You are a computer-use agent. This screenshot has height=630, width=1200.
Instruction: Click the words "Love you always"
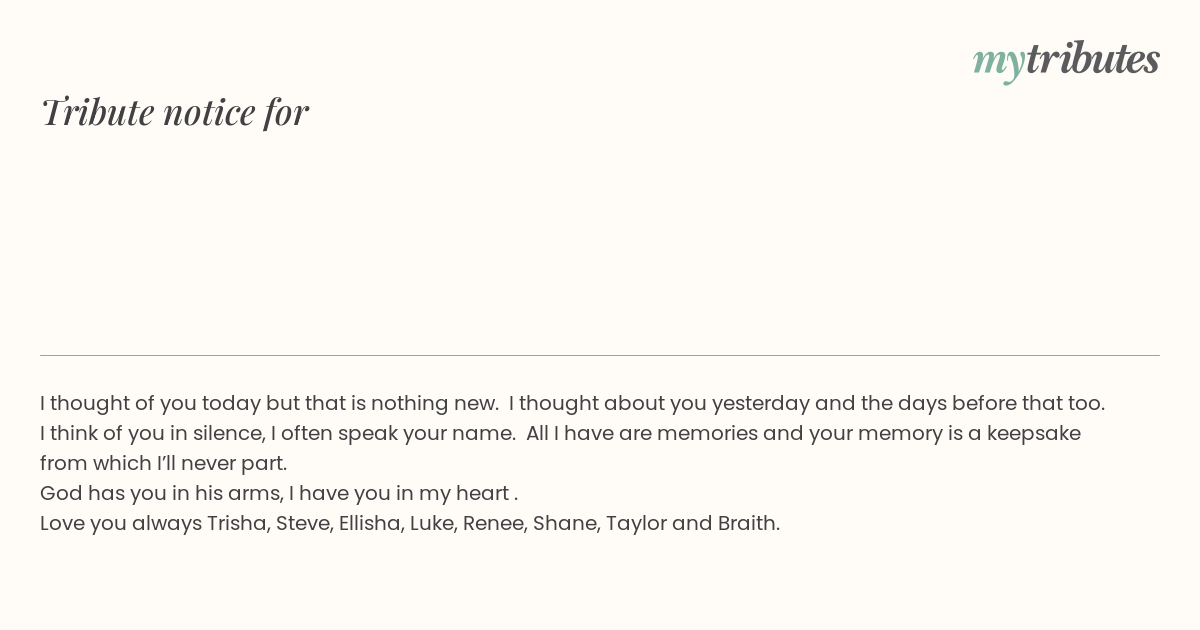(121, 523)
